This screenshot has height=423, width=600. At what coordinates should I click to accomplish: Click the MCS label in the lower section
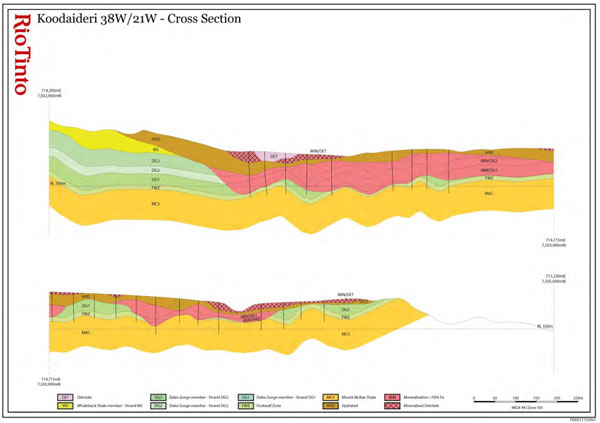pos(345,334)
